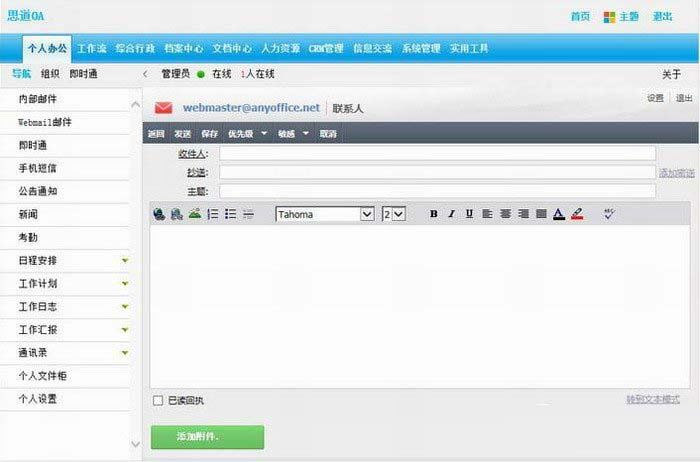Click the top-right 退出 logout link
Viewport: 700px width, 462px height.
(x=662, y=17)
